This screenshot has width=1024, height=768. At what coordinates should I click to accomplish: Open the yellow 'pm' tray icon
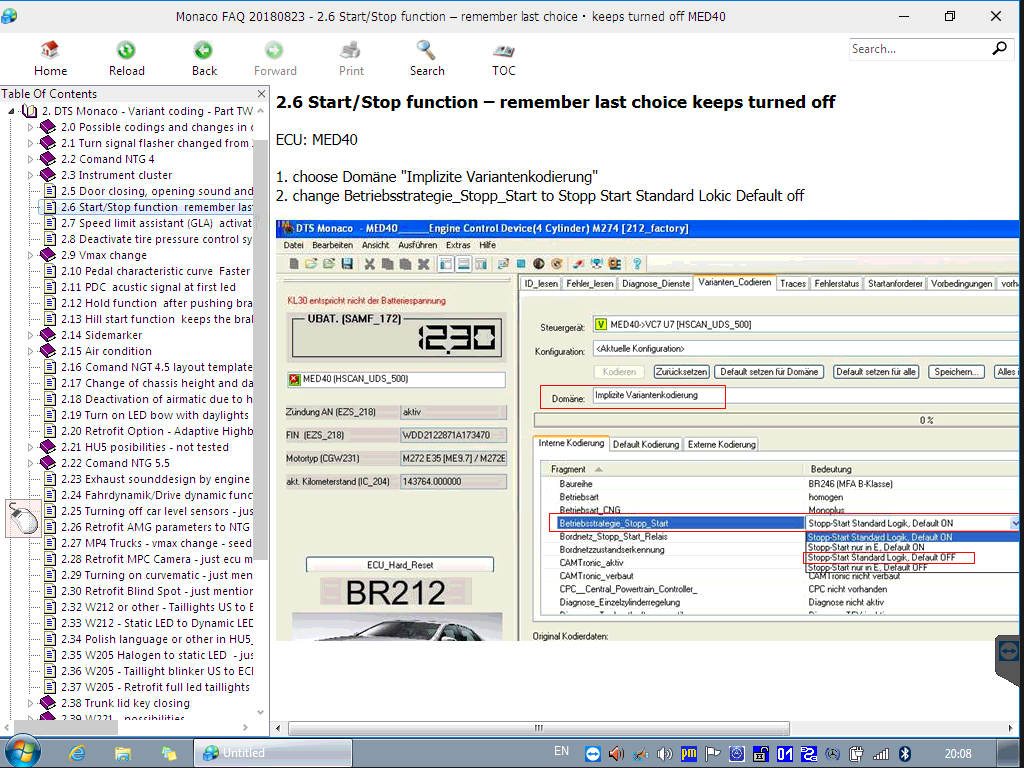pyautogui.click(x=688, y=754)
